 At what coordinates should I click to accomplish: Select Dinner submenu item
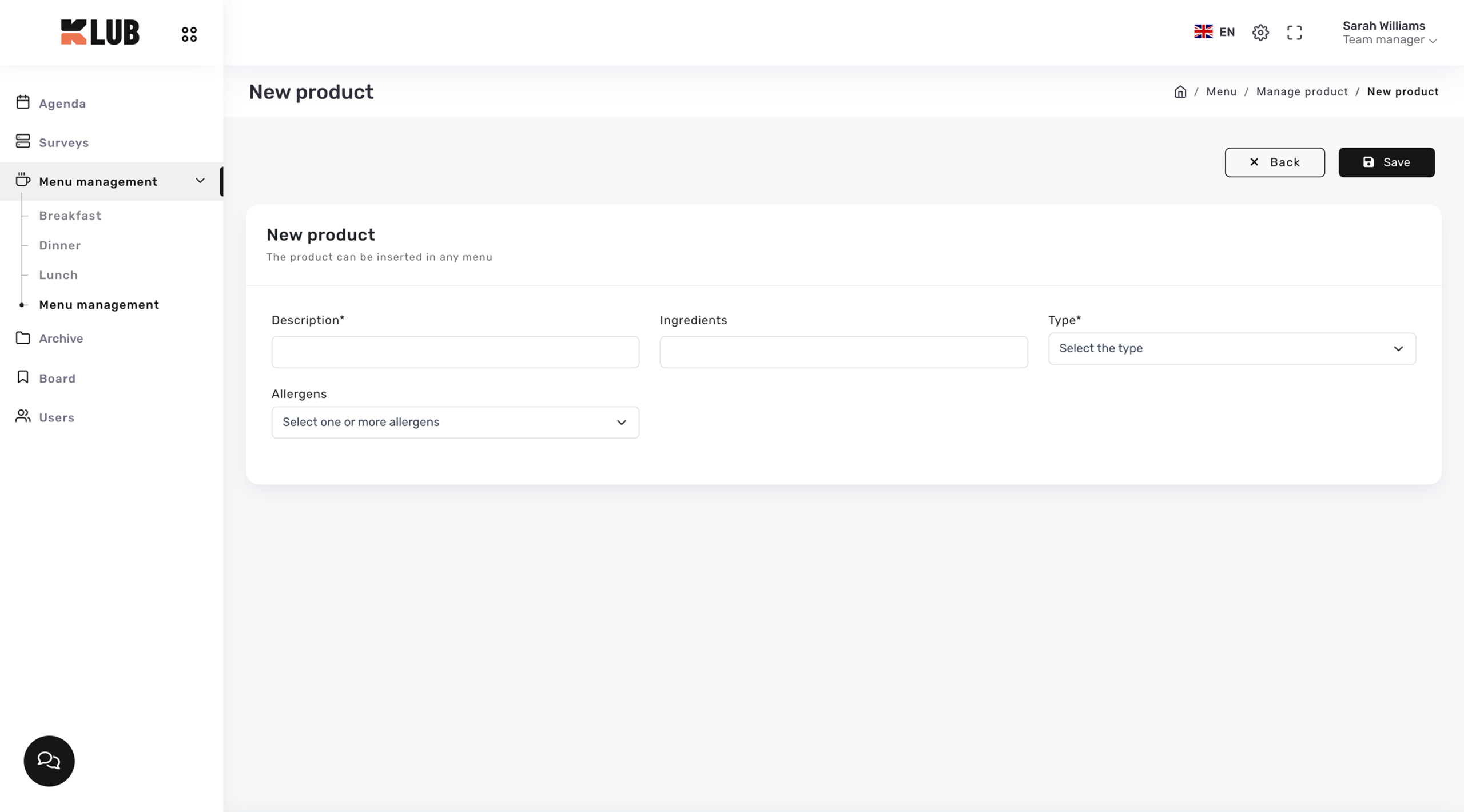(59, 245)
